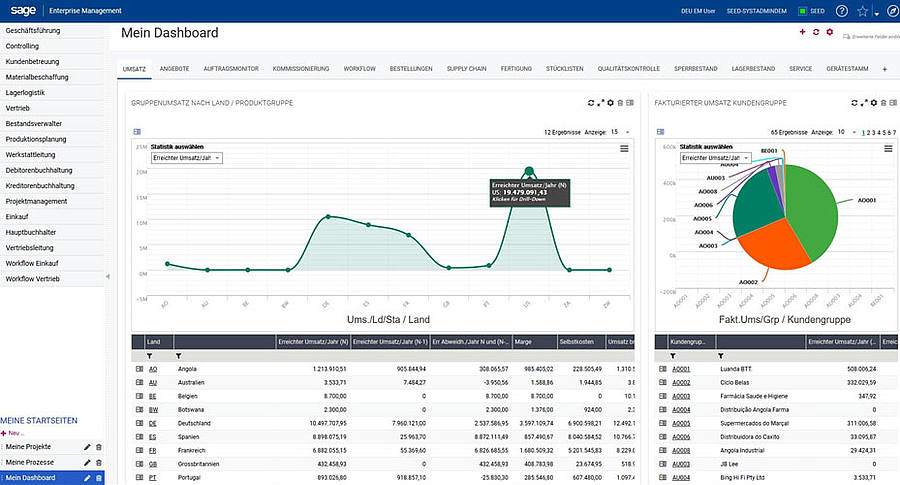Screen dimensions: 900x485
Task: Expand the favorites dropdown arrow beside star
Action: pos(876,14)
